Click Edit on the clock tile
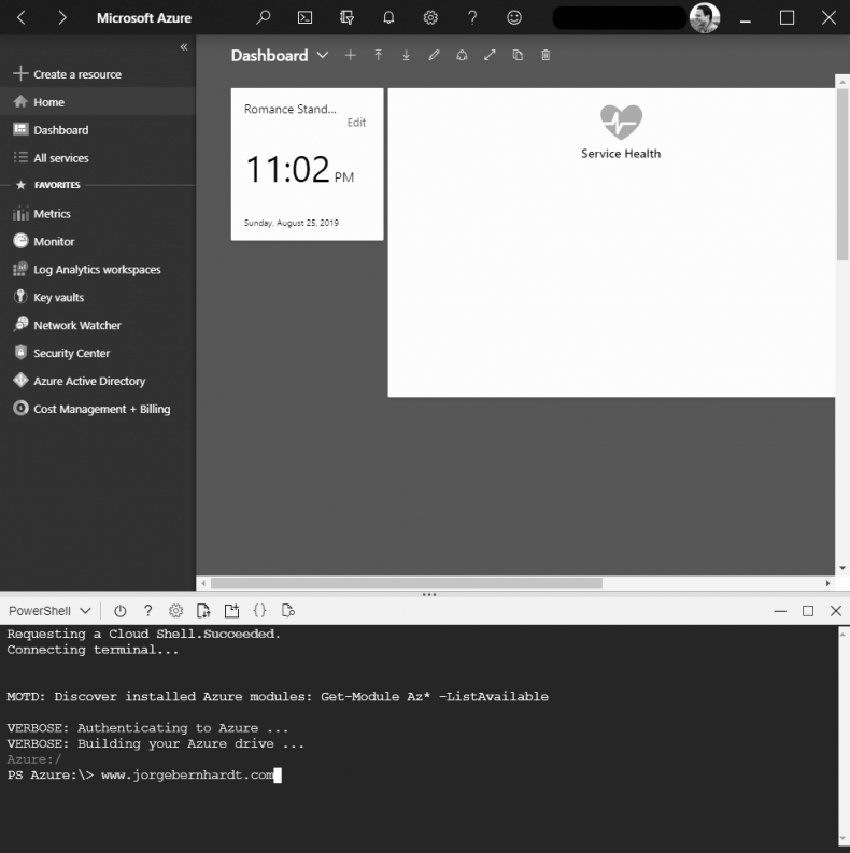The width and height of the screenshot is (850, 853). (357, 122)
